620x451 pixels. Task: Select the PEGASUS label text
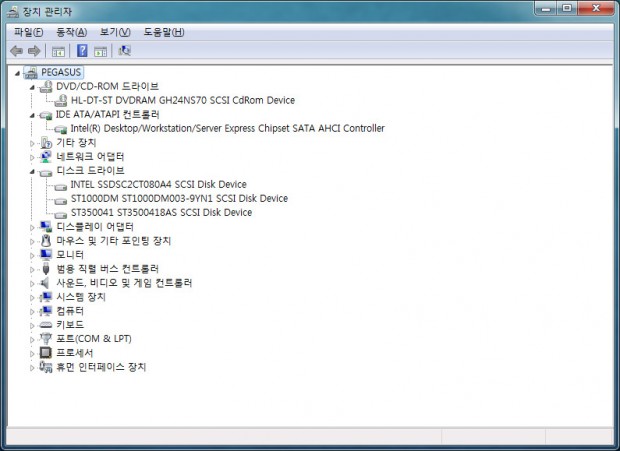pos(61,72)
